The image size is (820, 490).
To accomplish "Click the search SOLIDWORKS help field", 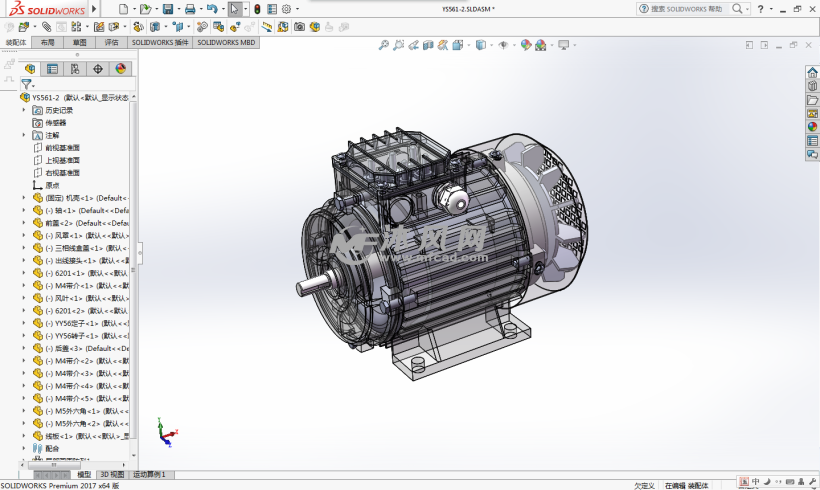I will (686, 9).
